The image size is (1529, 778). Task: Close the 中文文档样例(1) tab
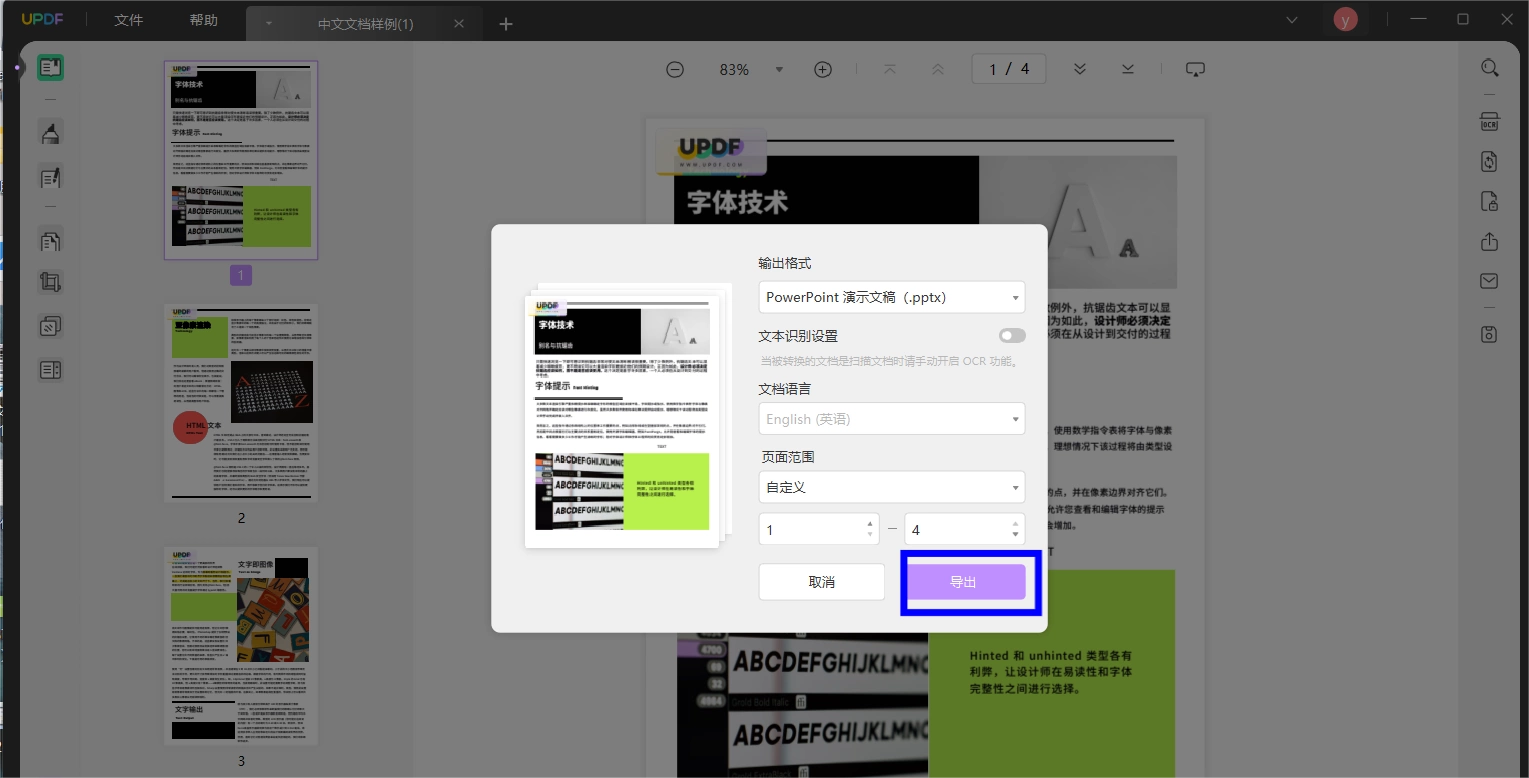pos(459,24)
